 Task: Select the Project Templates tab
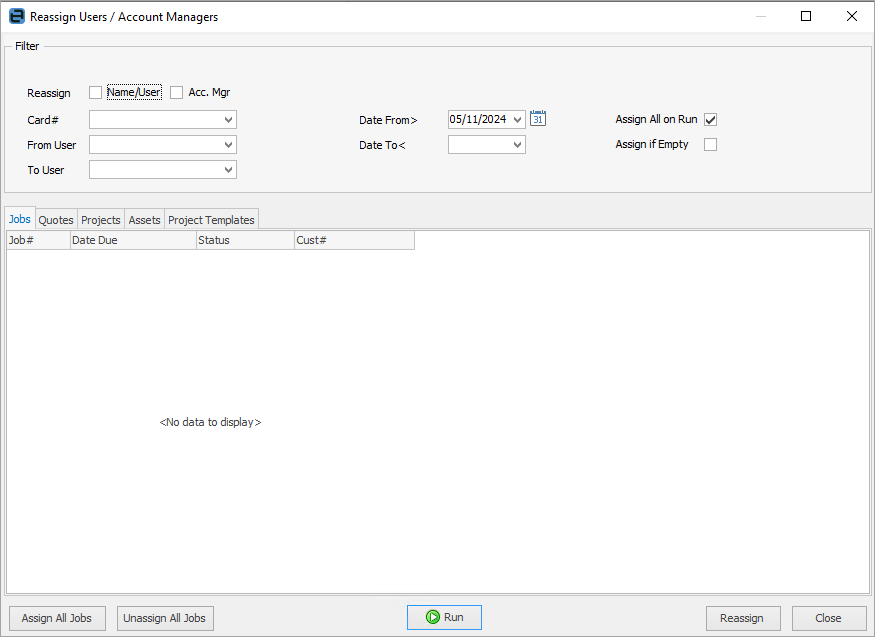pos(211,220)
